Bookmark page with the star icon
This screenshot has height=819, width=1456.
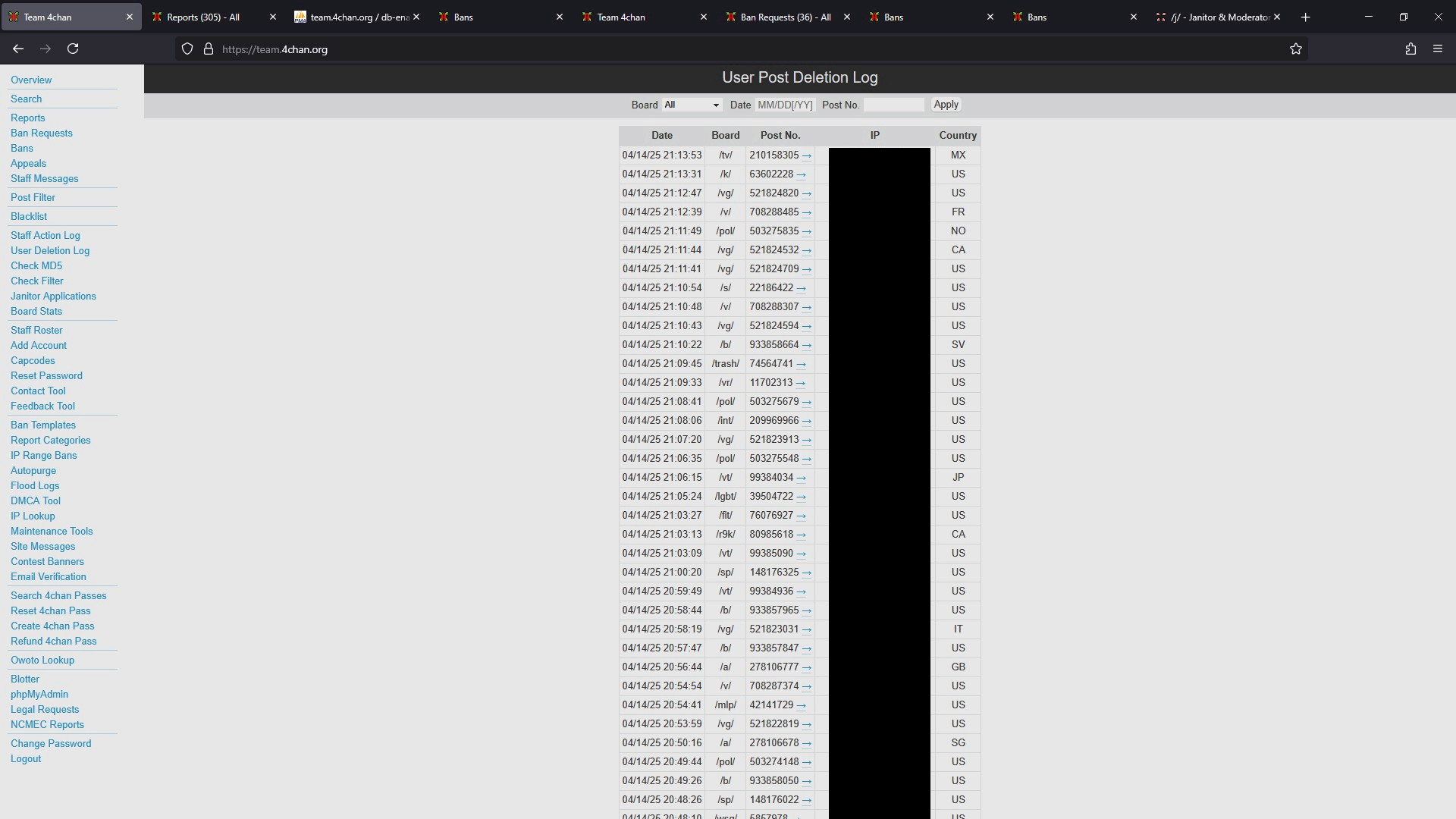click(1296, 49)
